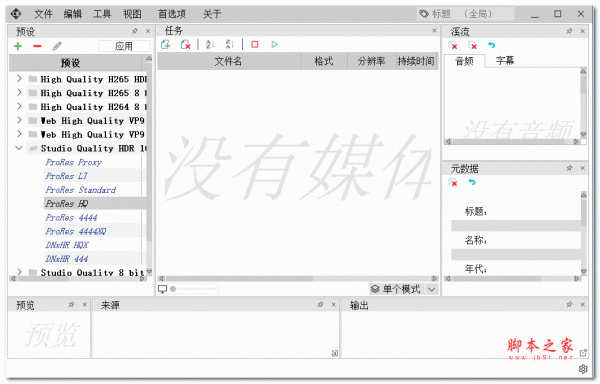Screen dimensions: 600x384
Task: Adjust the zoom slider below task list
Action: pos(194,289)
